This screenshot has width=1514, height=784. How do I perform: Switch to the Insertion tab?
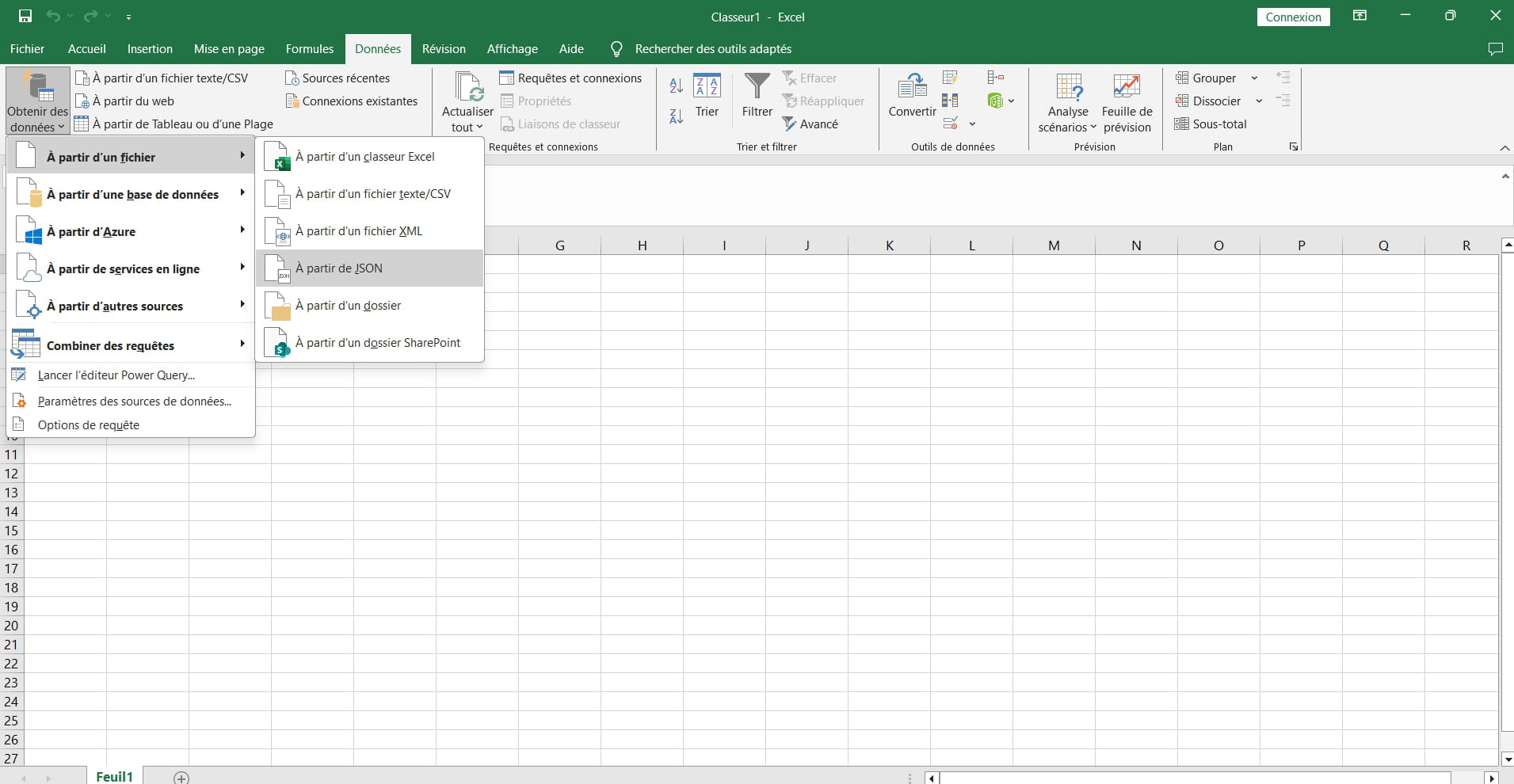point(150,49)
